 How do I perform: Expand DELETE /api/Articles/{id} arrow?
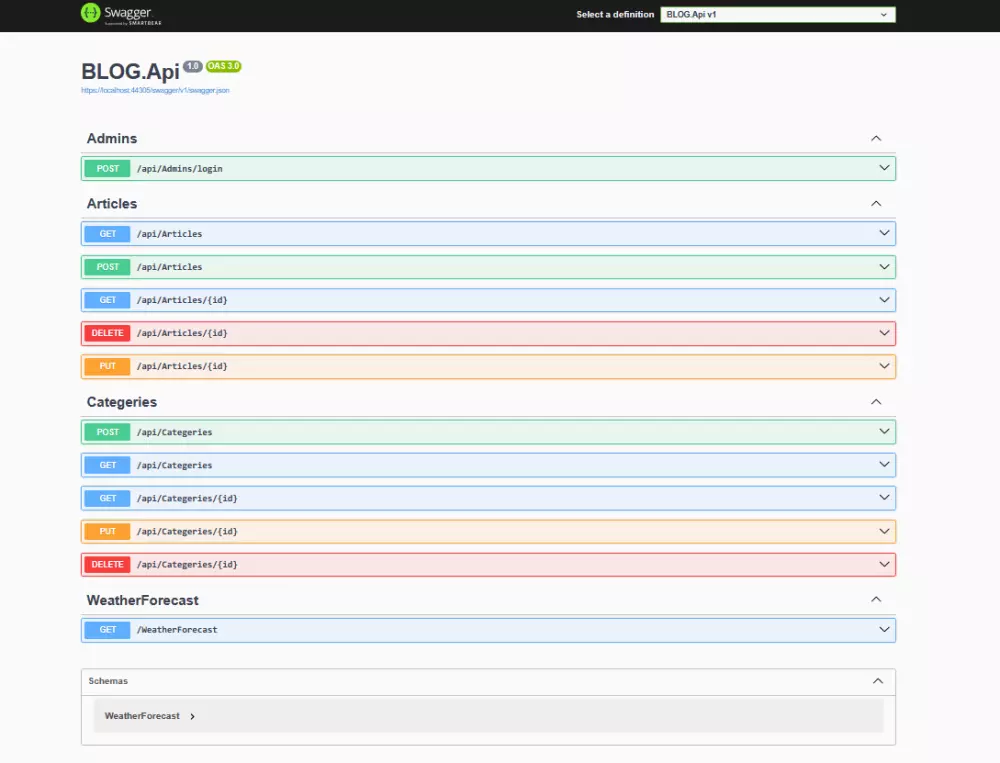tap(884, 332)
